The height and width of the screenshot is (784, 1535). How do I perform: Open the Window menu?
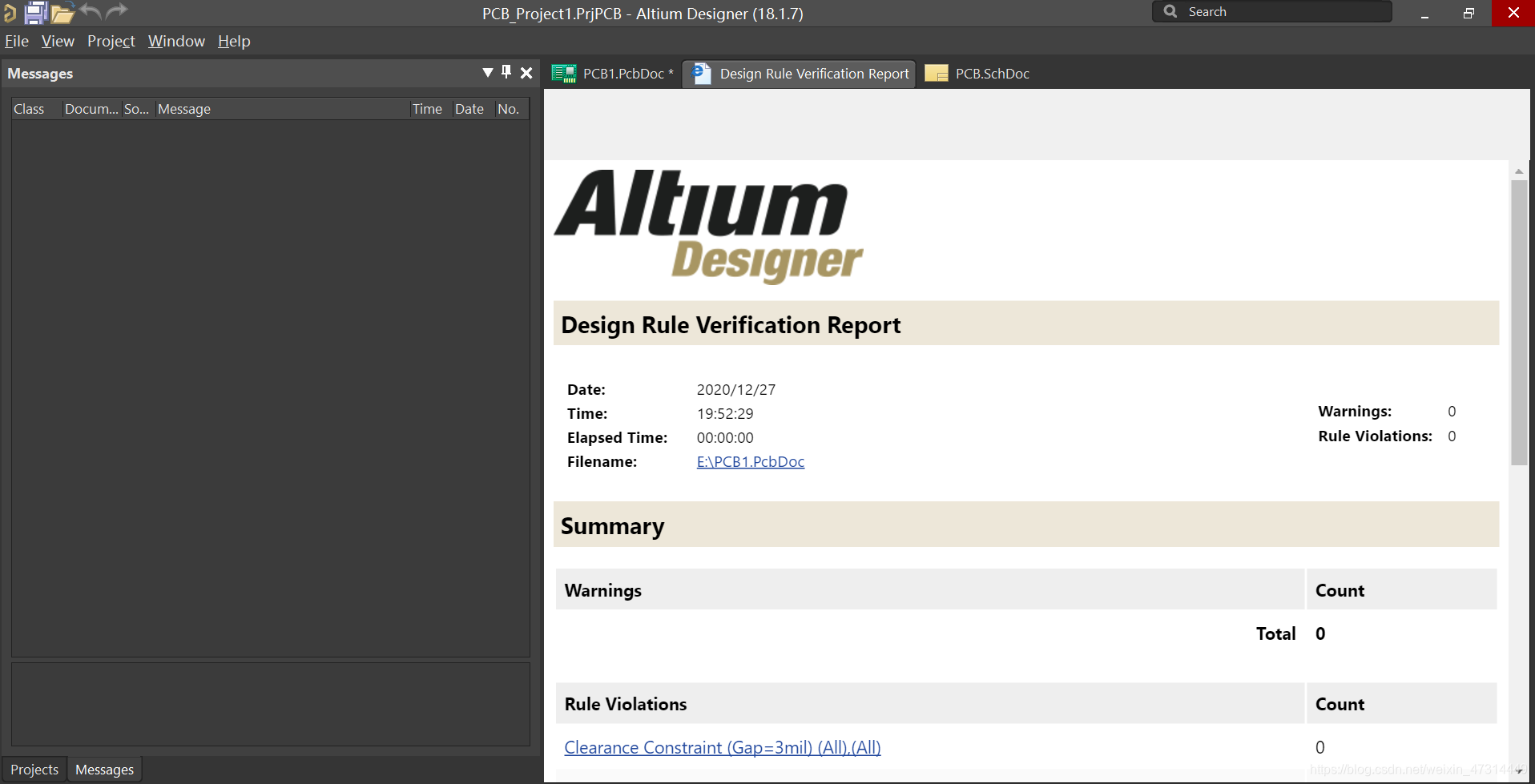176,41
